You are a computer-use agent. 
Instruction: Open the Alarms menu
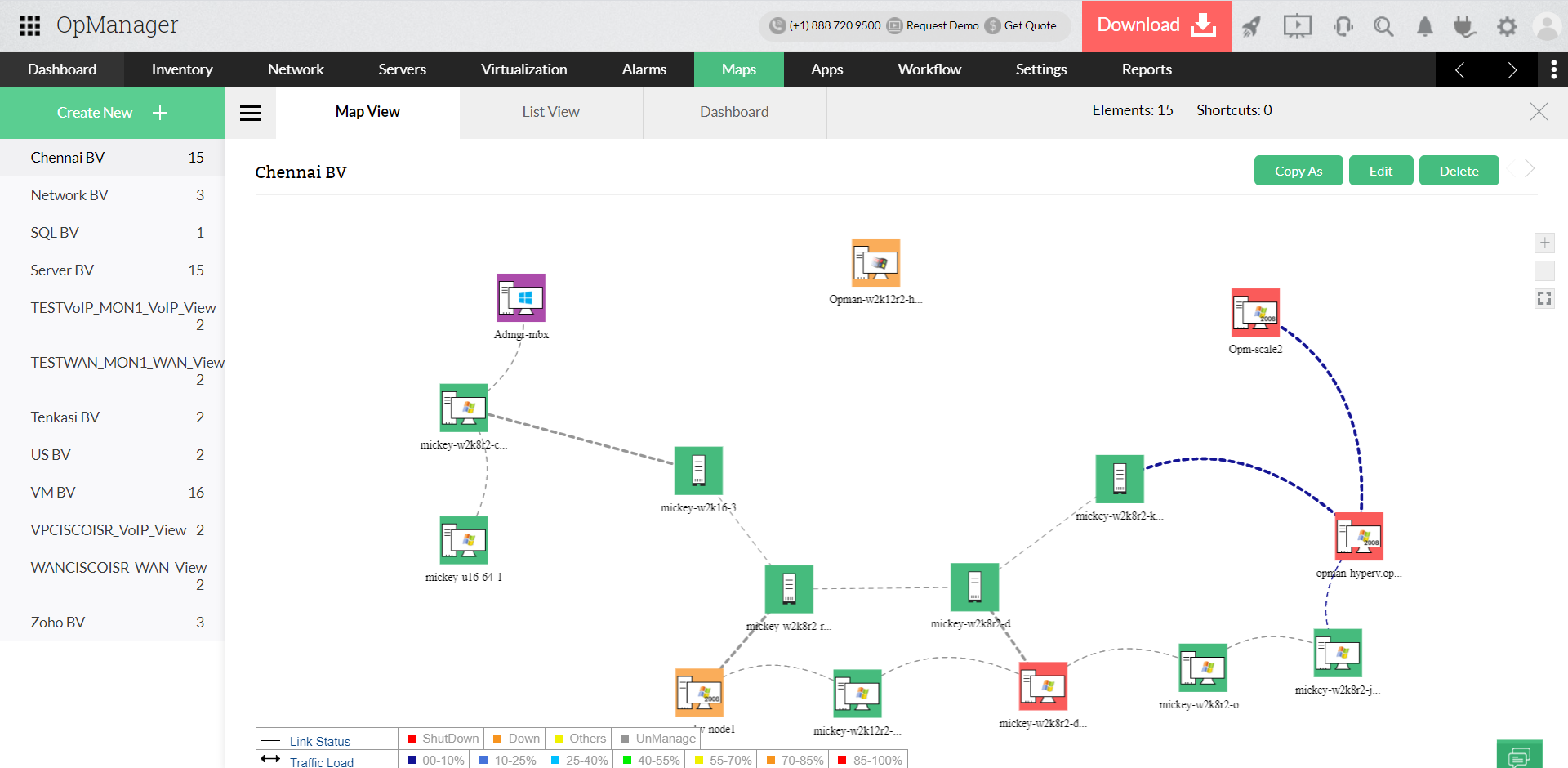(x=644, y=69)
